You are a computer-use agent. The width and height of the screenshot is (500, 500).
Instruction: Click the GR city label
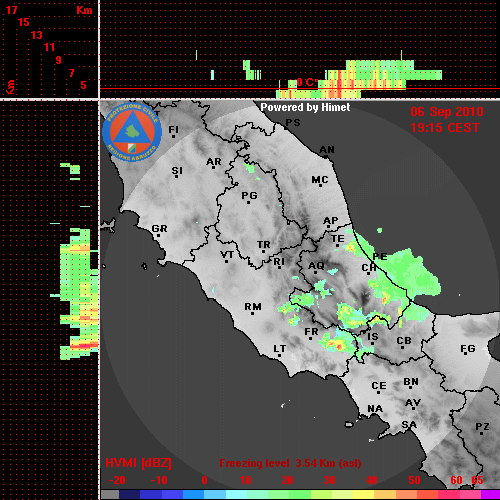[159, 229]
